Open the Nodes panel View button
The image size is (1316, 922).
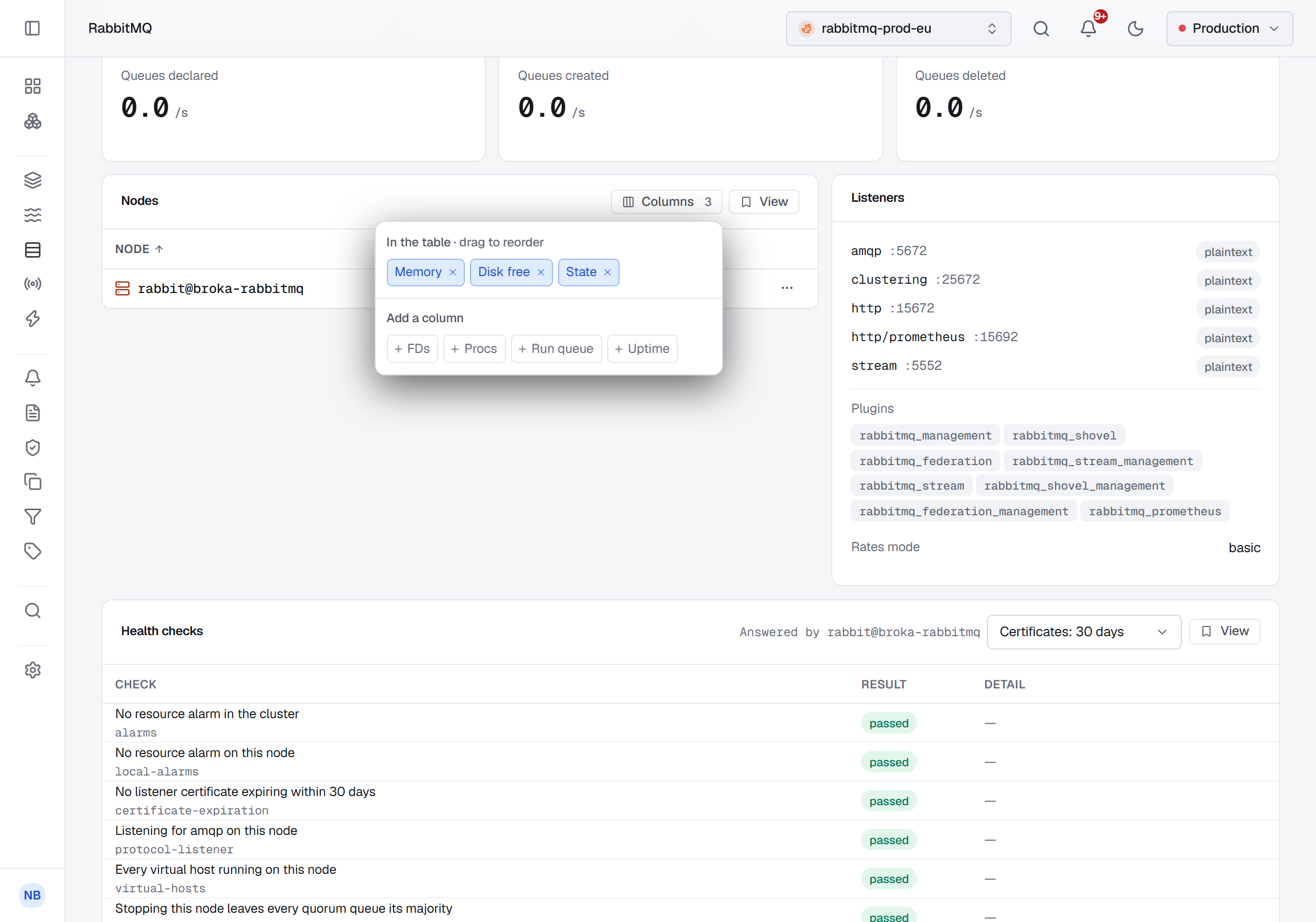click(764, 202)
